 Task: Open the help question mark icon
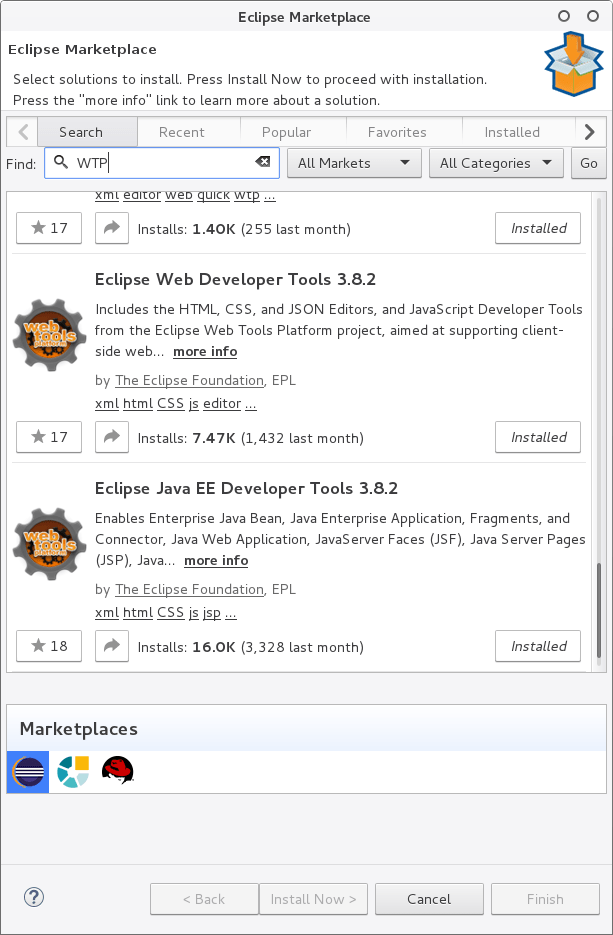pyautogui.click(x=34, y=896)
